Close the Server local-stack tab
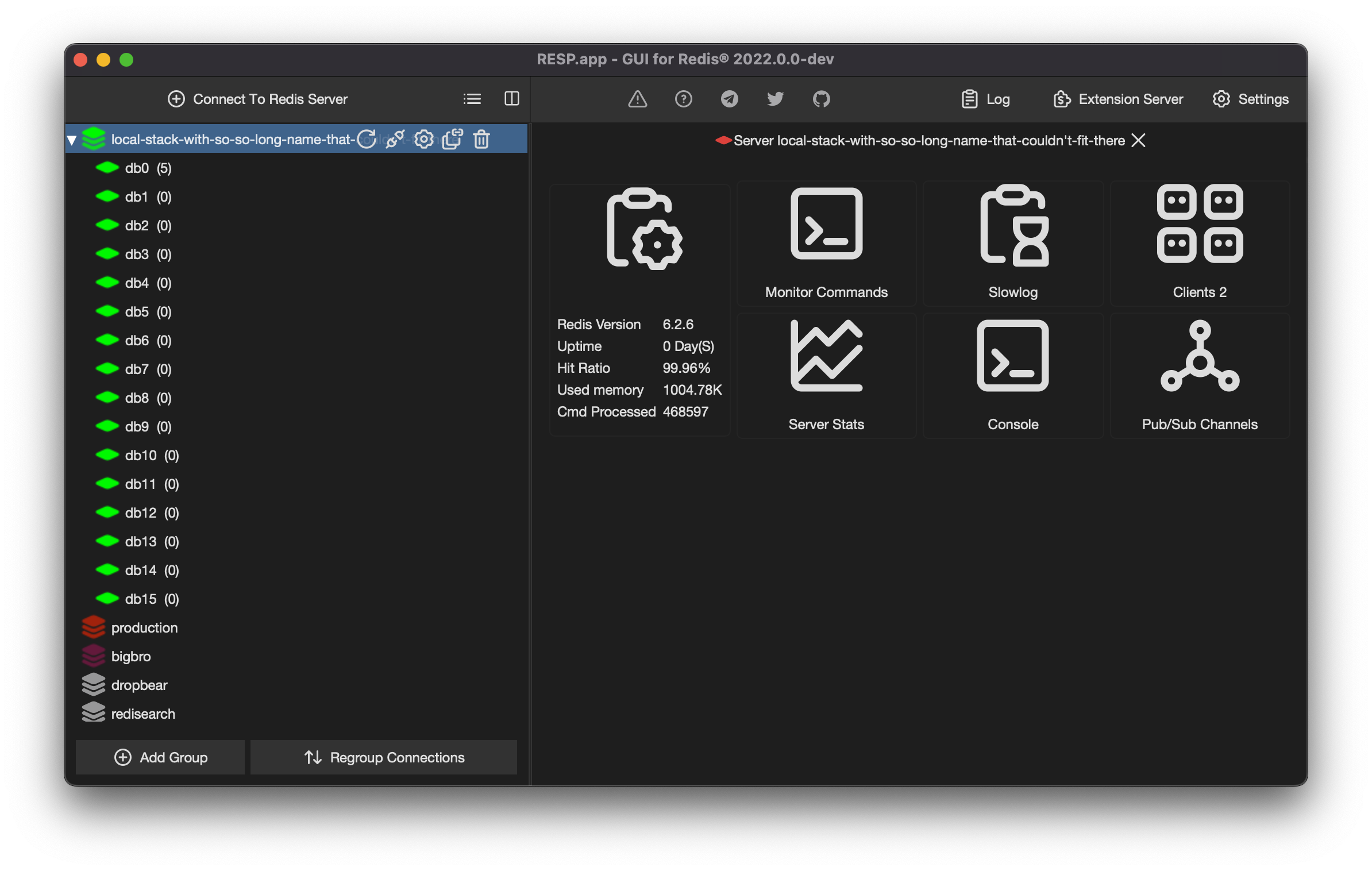The height and width of the screenshot is (871, 1372). pos(1138,140)
